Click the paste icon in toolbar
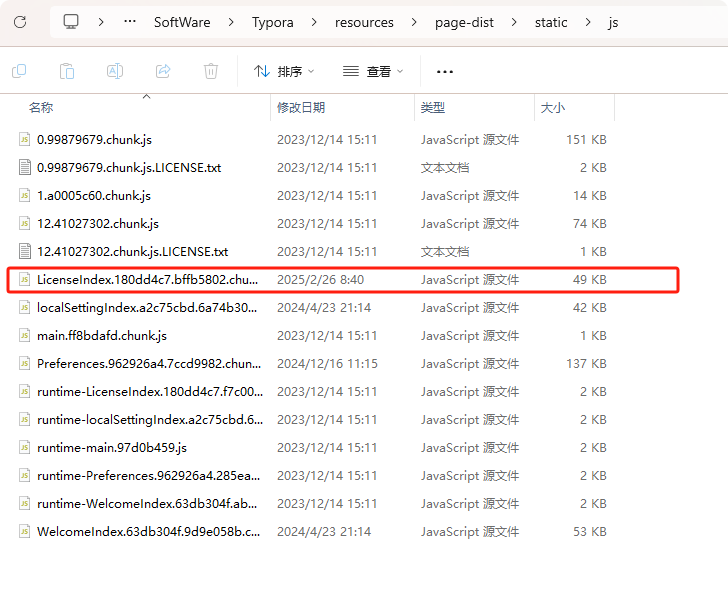Viewport: 728px width, 603px height. coord(67,71)
